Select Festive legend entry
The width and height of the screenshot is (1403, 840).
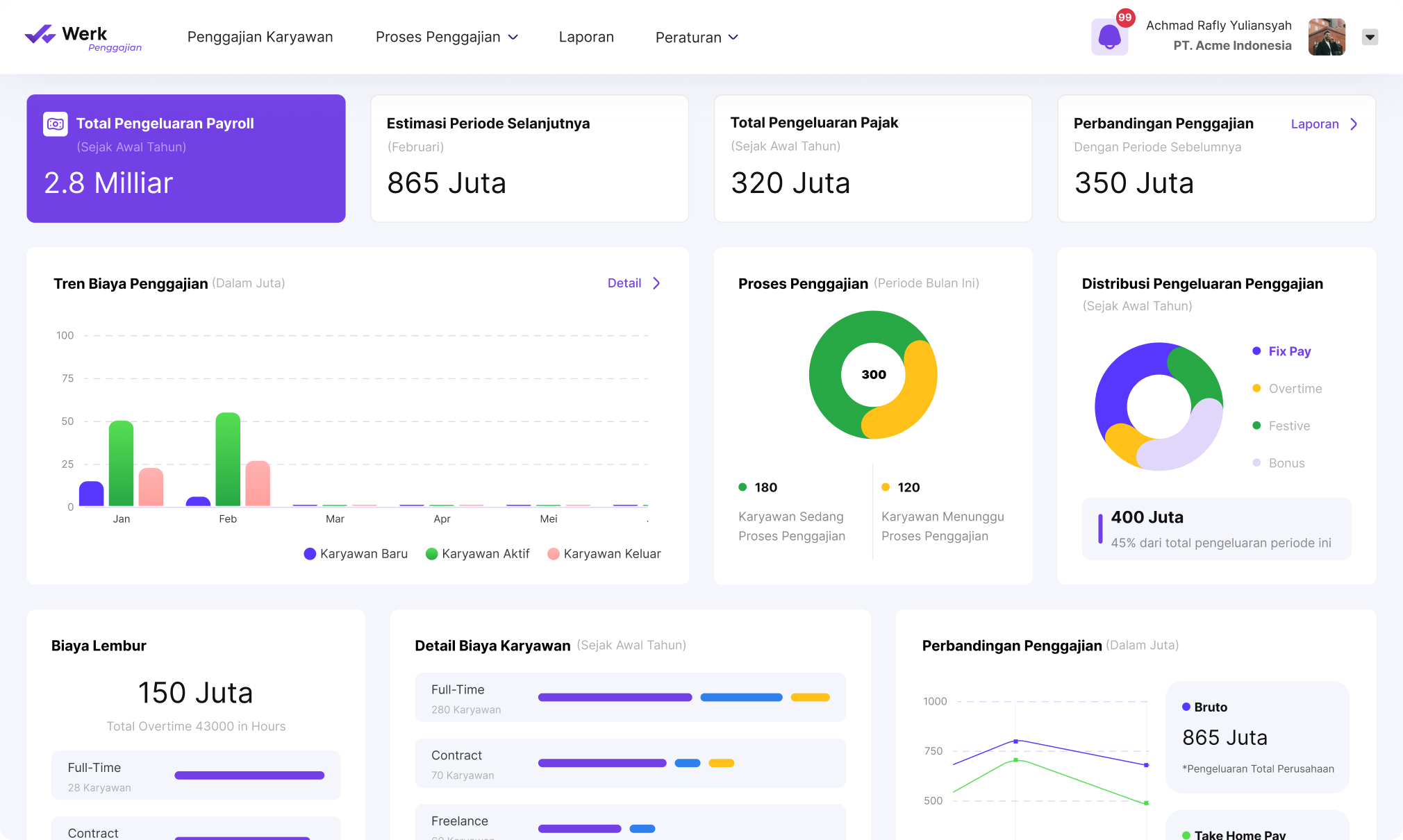point(1281,426)
